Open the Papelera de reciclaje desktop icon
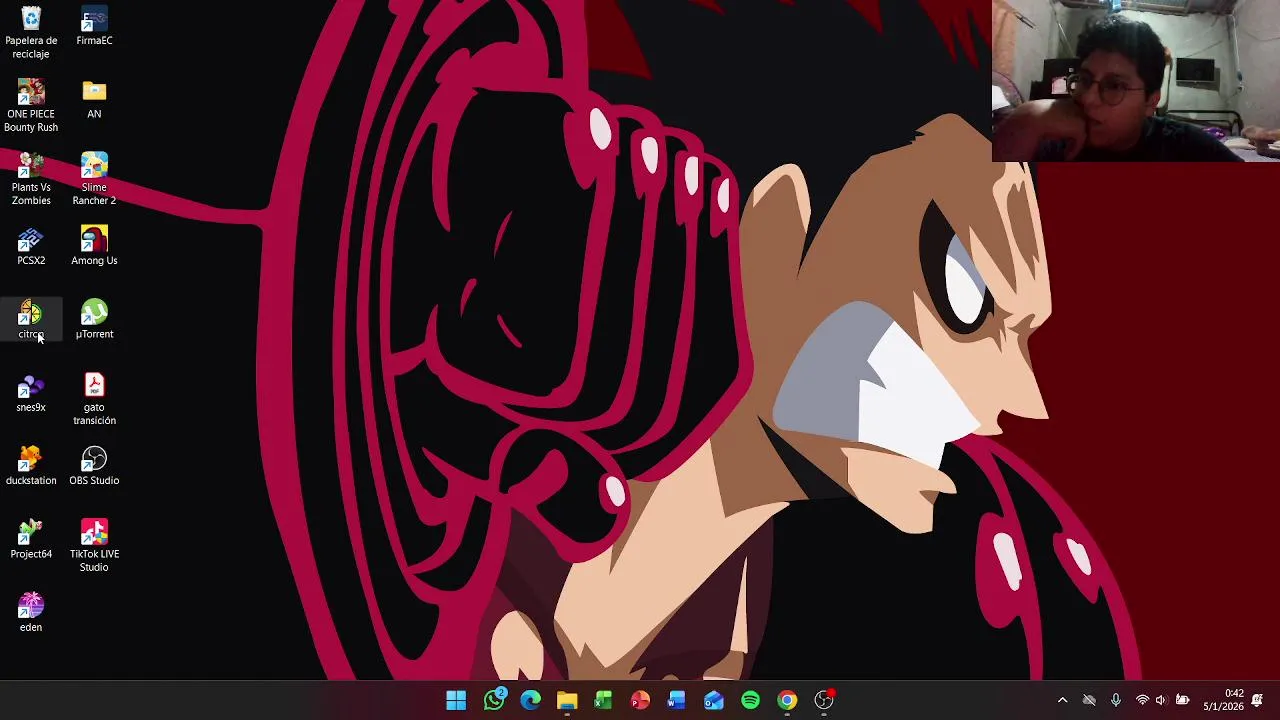The width and height of the screenshot is (1280, 720). (31, 32)
